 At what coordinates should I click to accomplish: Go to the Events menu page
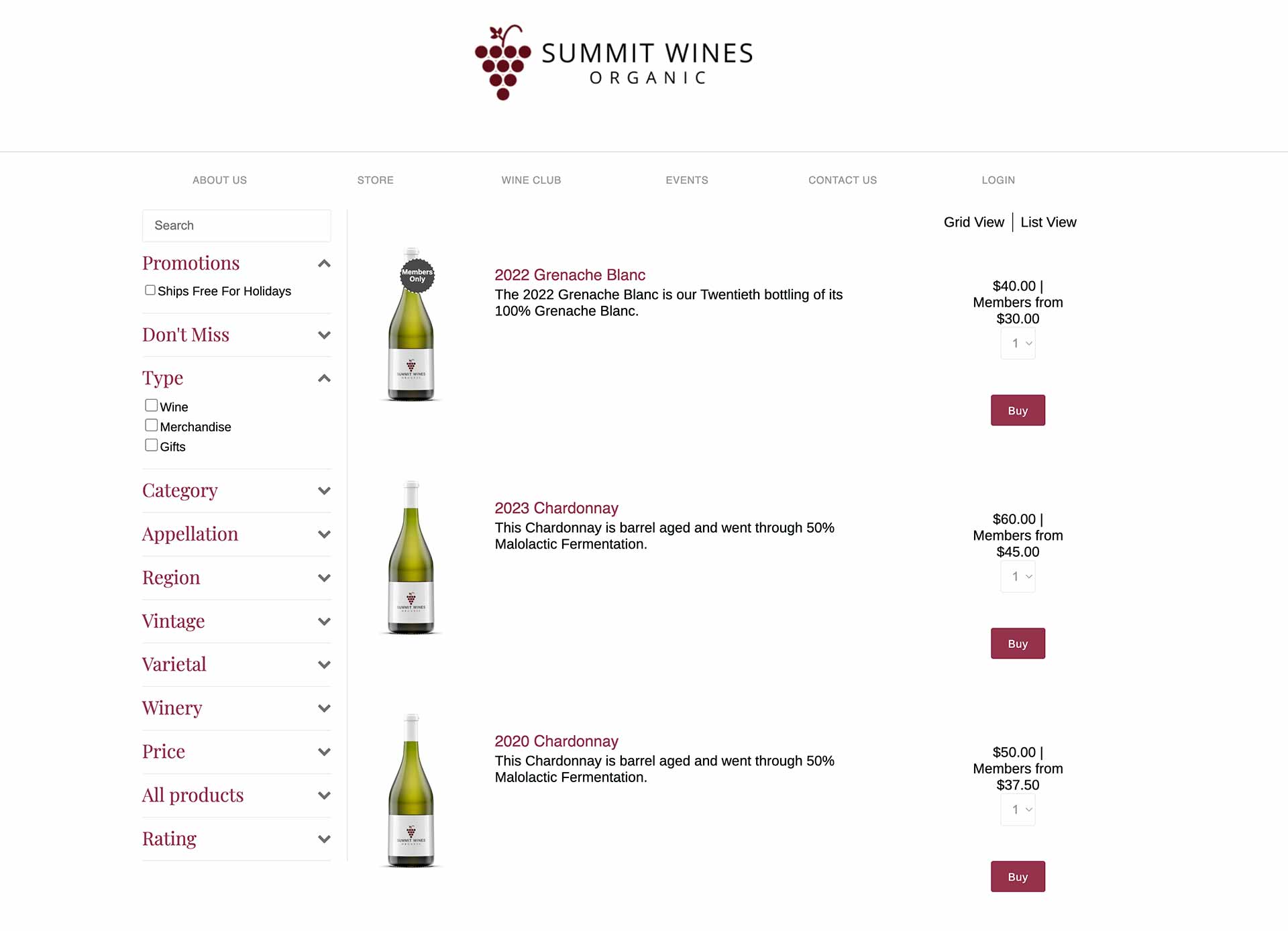click(686, 180)
